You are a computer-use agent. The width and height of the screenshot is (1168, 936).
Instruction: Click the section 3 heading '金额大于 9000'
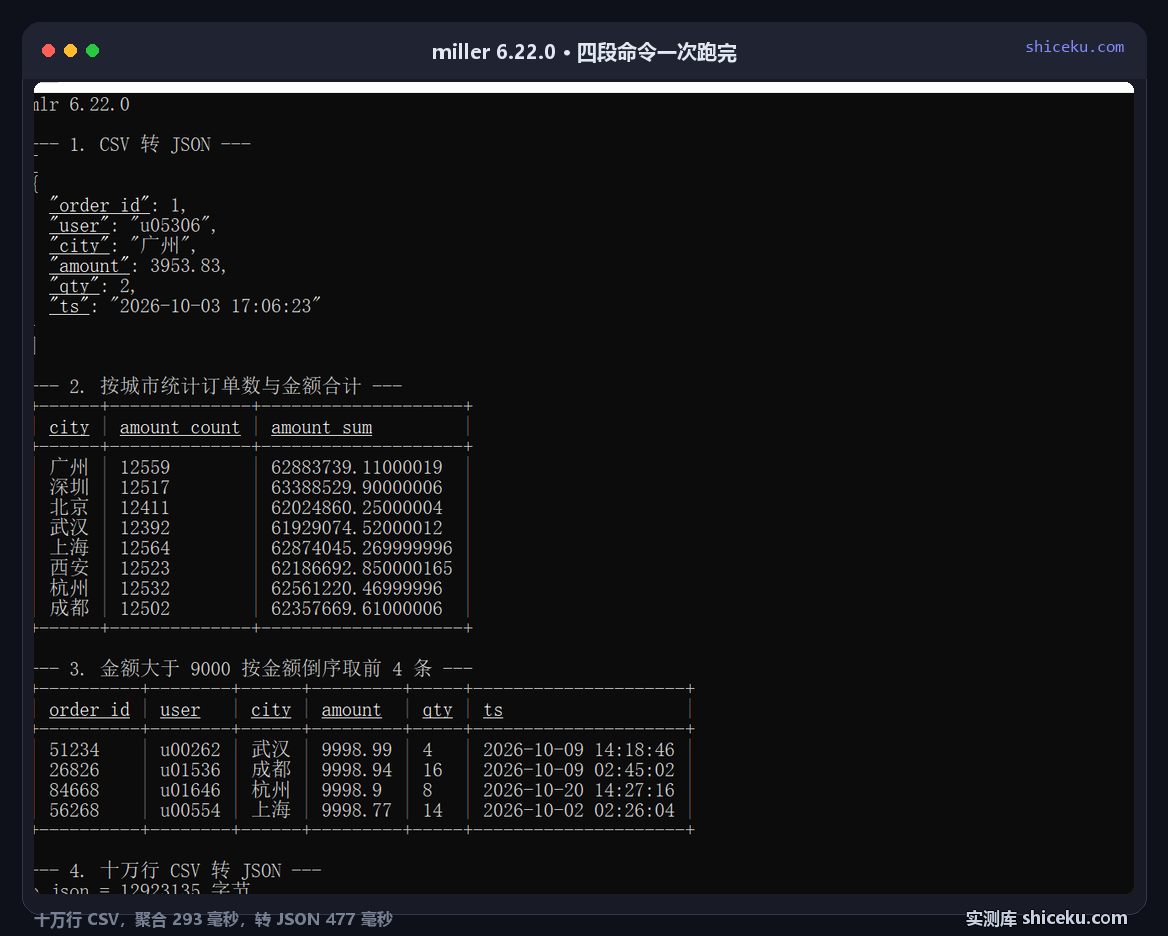165,668
